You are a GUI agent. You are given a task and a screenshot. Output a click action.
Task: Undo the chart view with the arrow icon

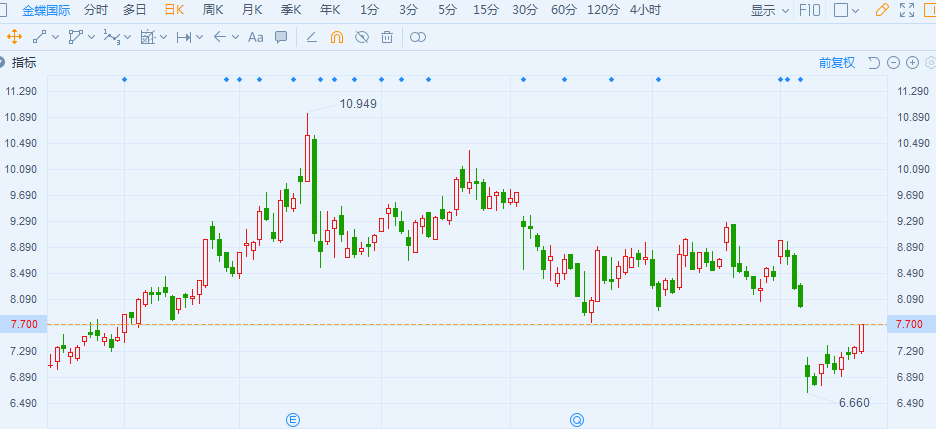874,63
